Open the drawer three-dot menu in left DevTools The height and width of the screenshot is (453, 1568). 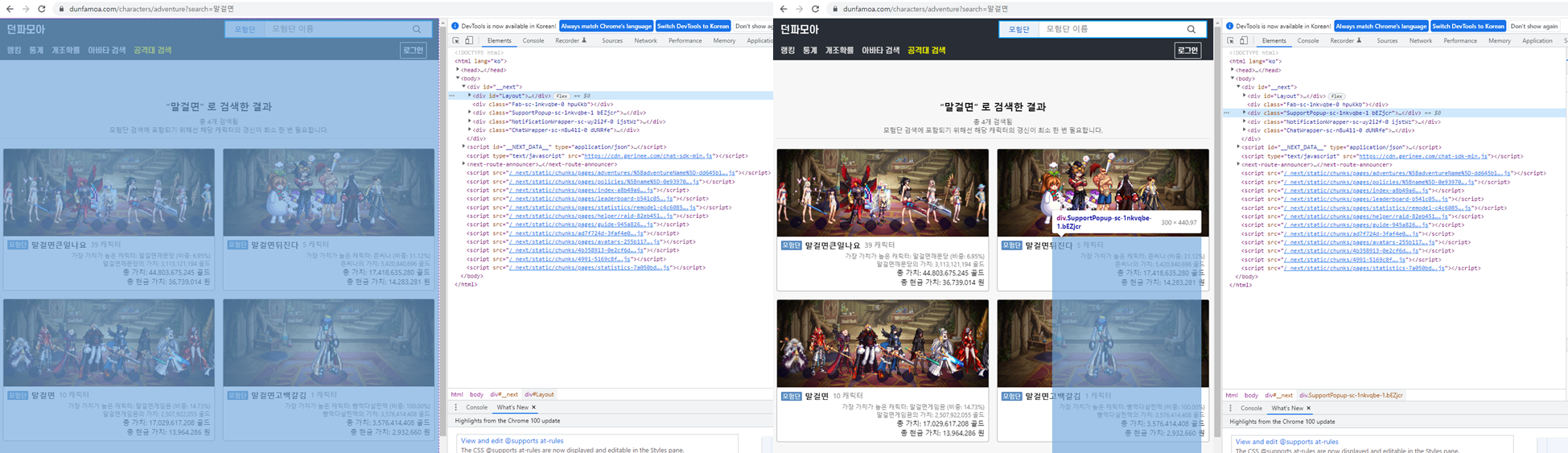click(x=455, y=407)
